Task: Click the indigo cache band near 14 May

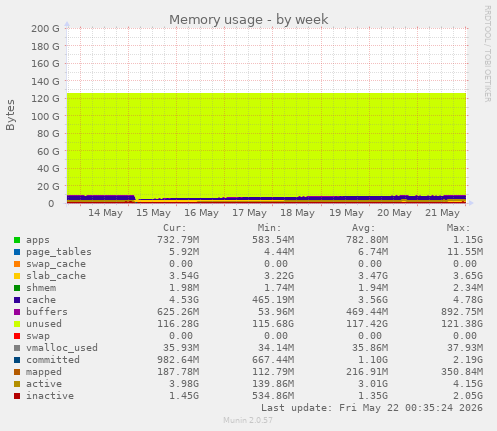Action: coord(101,198)
